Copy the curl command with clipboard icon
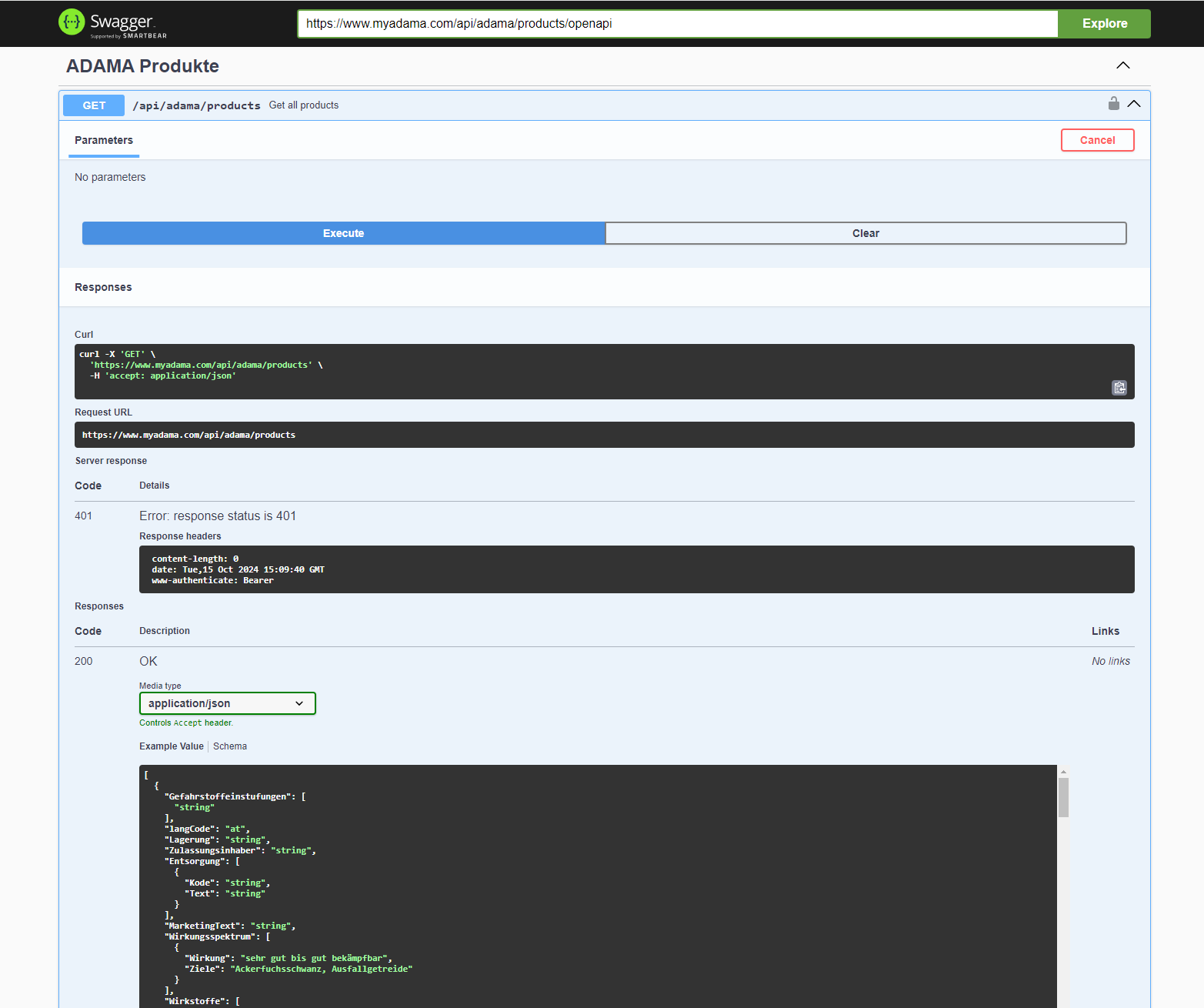Viewport: 1204px width, 1008px height. pos(1119,388)
